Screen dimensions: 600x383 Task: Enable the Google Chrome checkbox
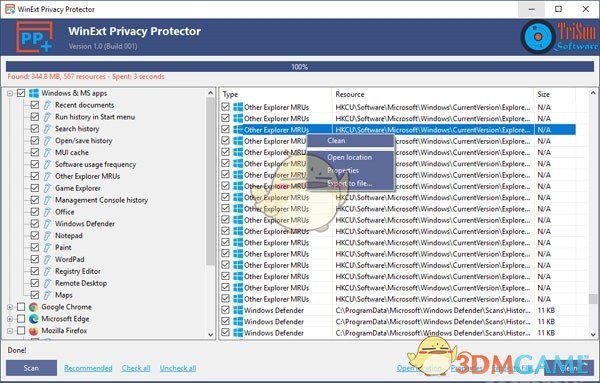pyautogui.click(x=21, y=307)
